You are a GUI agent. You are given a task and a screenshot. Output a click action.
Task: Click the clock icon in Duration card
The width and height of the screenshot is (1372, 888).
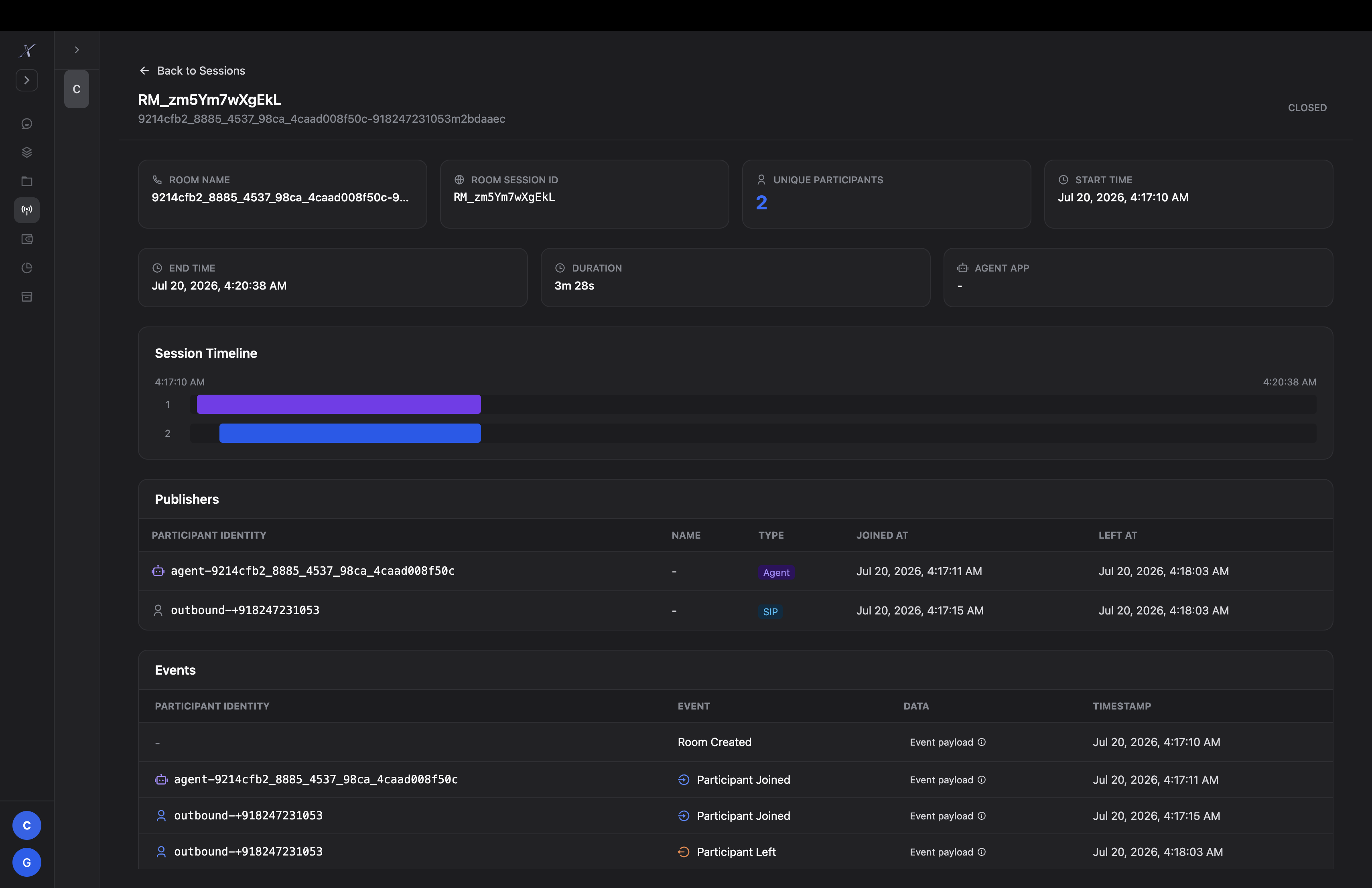[x=559, y=268]
